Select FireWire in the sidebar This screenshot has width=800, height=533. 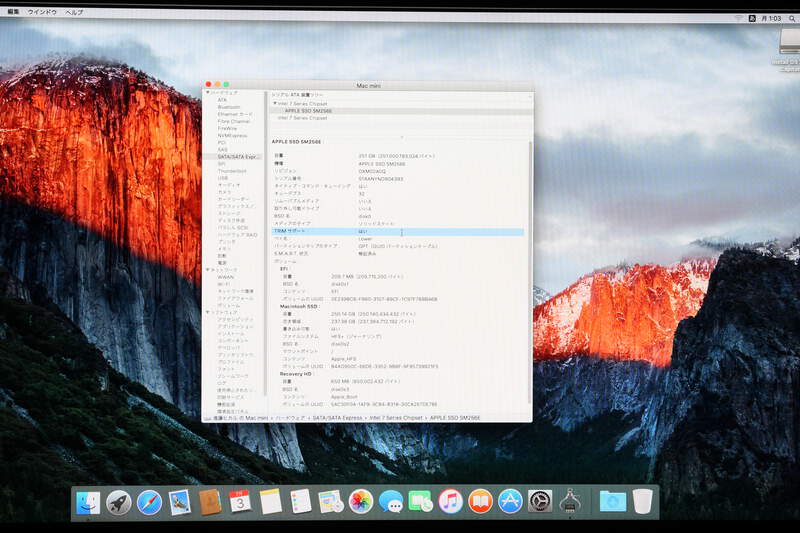(x=227, y=129)
